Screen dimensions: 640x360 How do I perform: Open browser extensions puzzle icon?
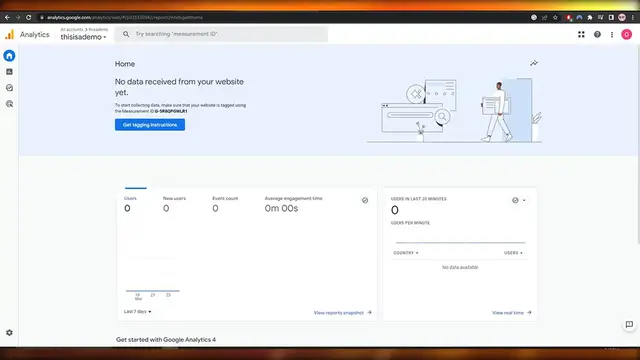tap(590, 17)
